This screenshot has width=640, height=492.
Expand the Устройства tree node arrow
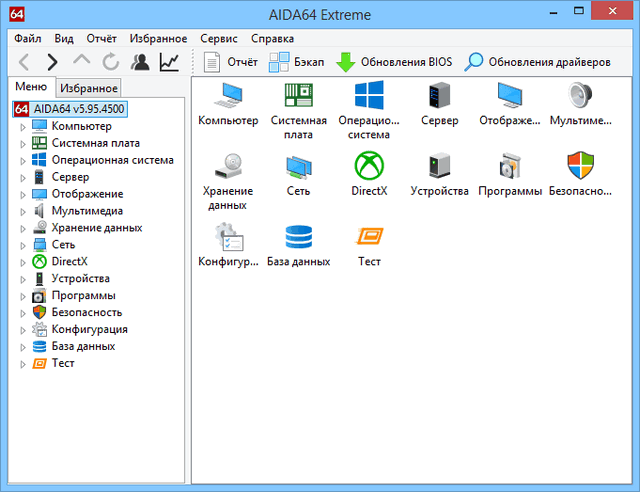coord(23,279)
